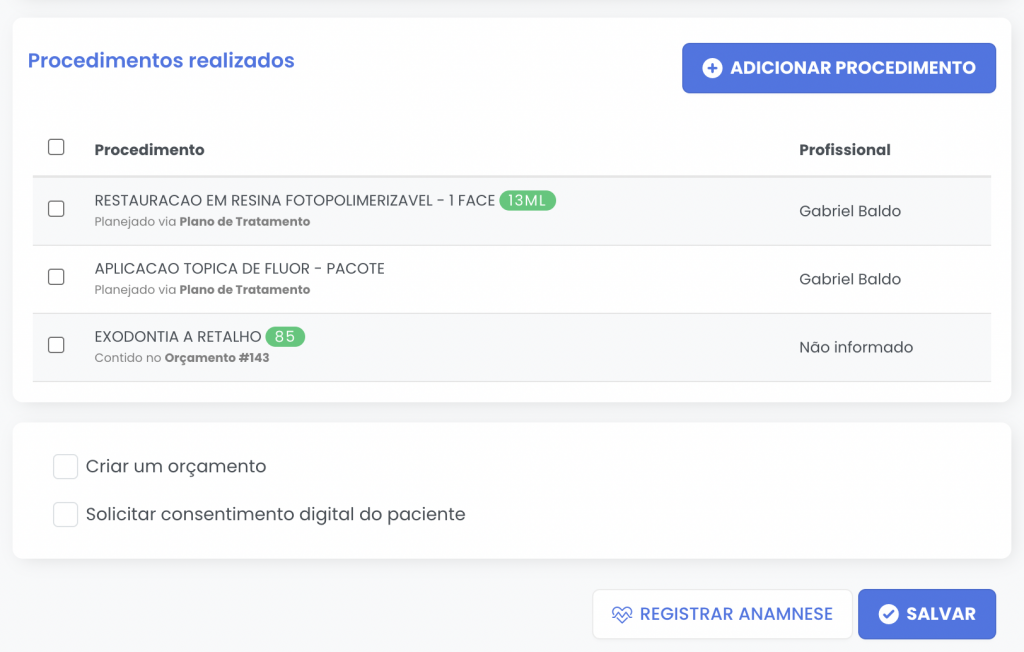Click Gabriel Baldo in the Restauracao row

point(850,212)
